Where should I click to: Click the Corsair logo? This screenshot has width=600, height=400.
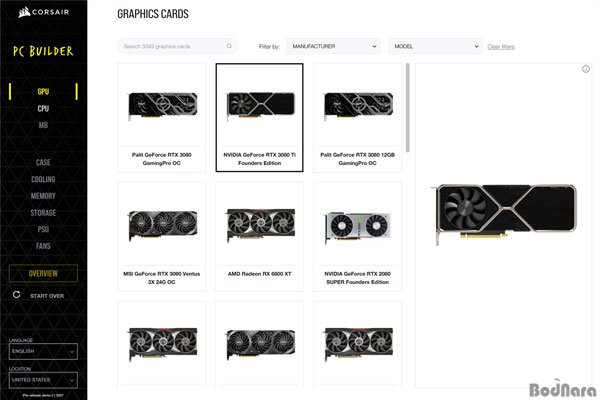pos(43,12)
